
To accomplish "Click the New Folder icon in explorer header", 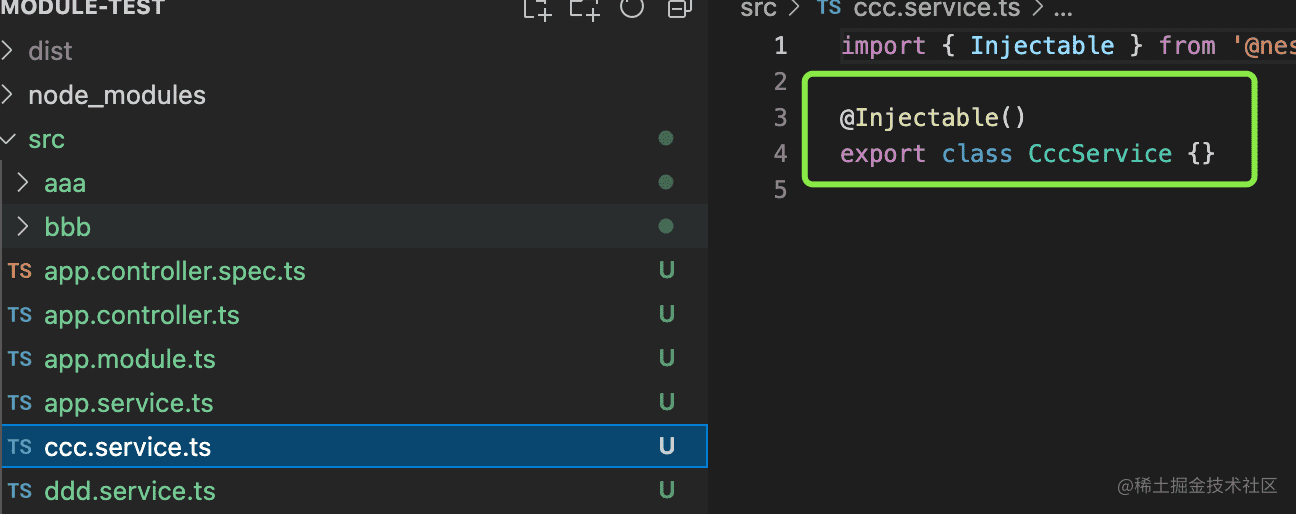I will tap(585, 10).
